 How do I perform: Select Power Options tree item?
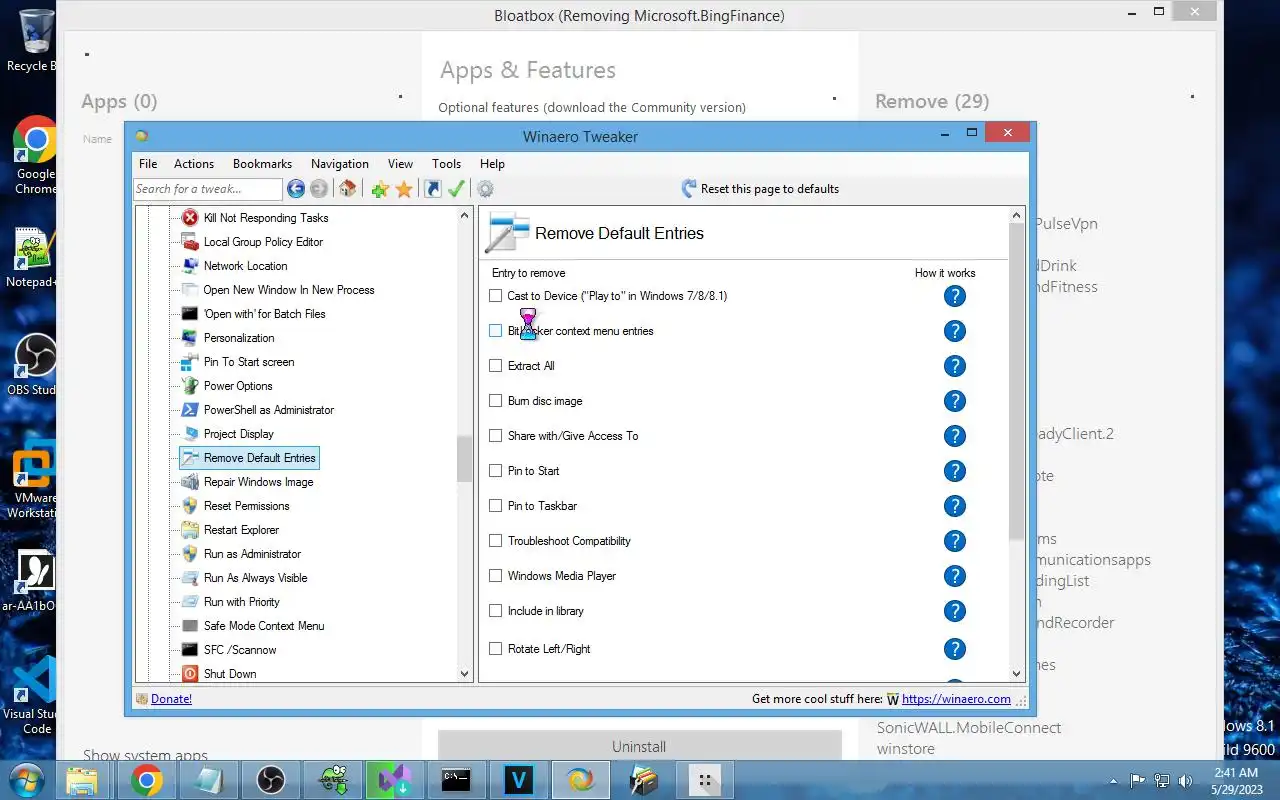click(238, 386)
